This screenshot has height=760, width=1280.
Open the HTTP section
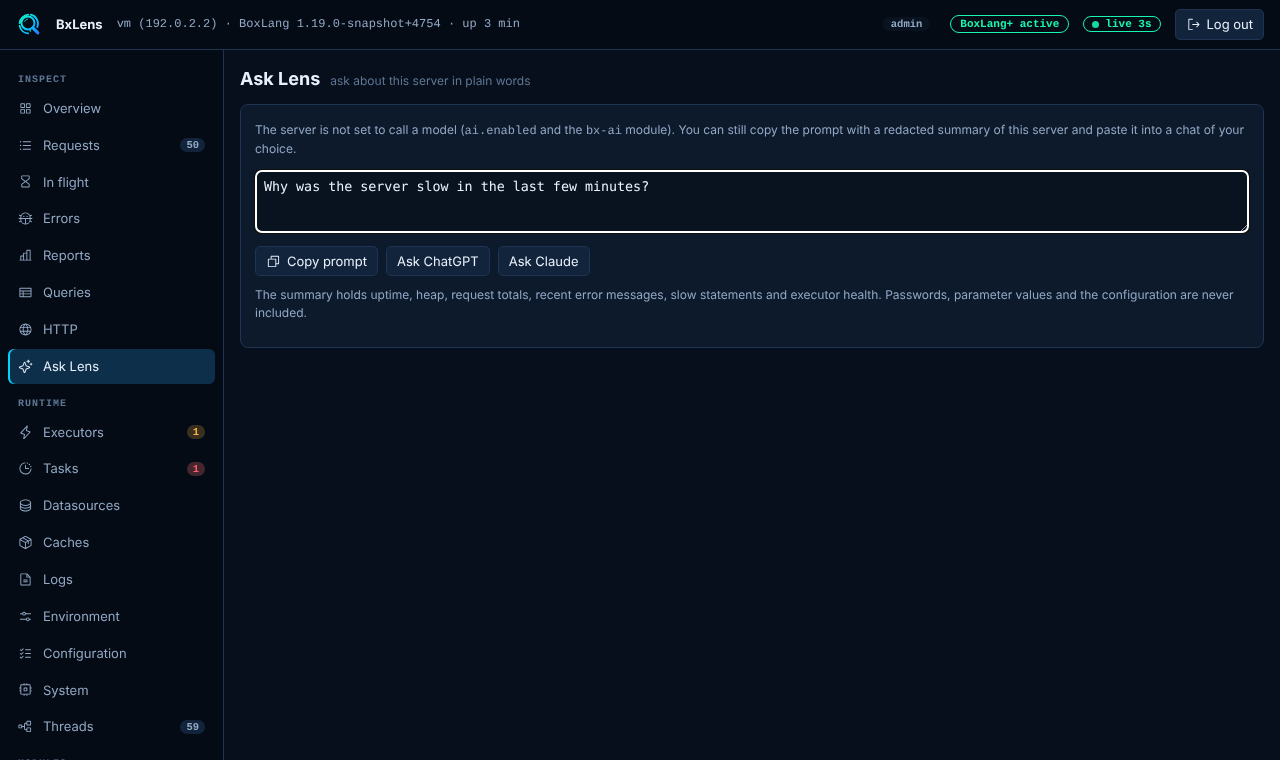[x=111, y=329]
